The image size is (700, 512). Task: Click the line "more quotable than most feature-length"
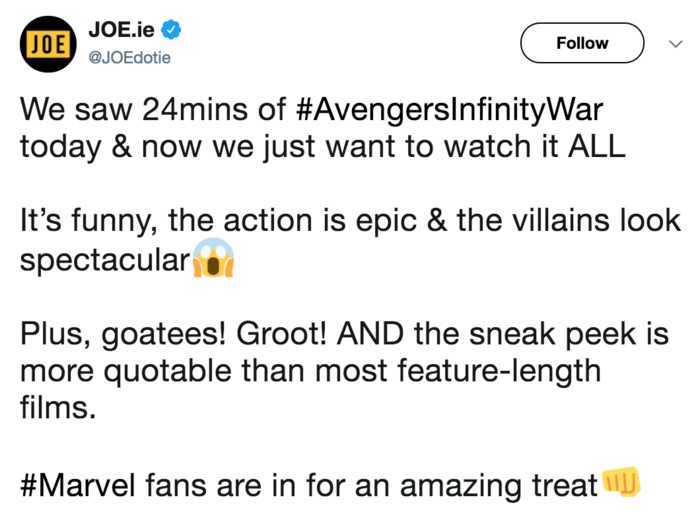[310, 372]
